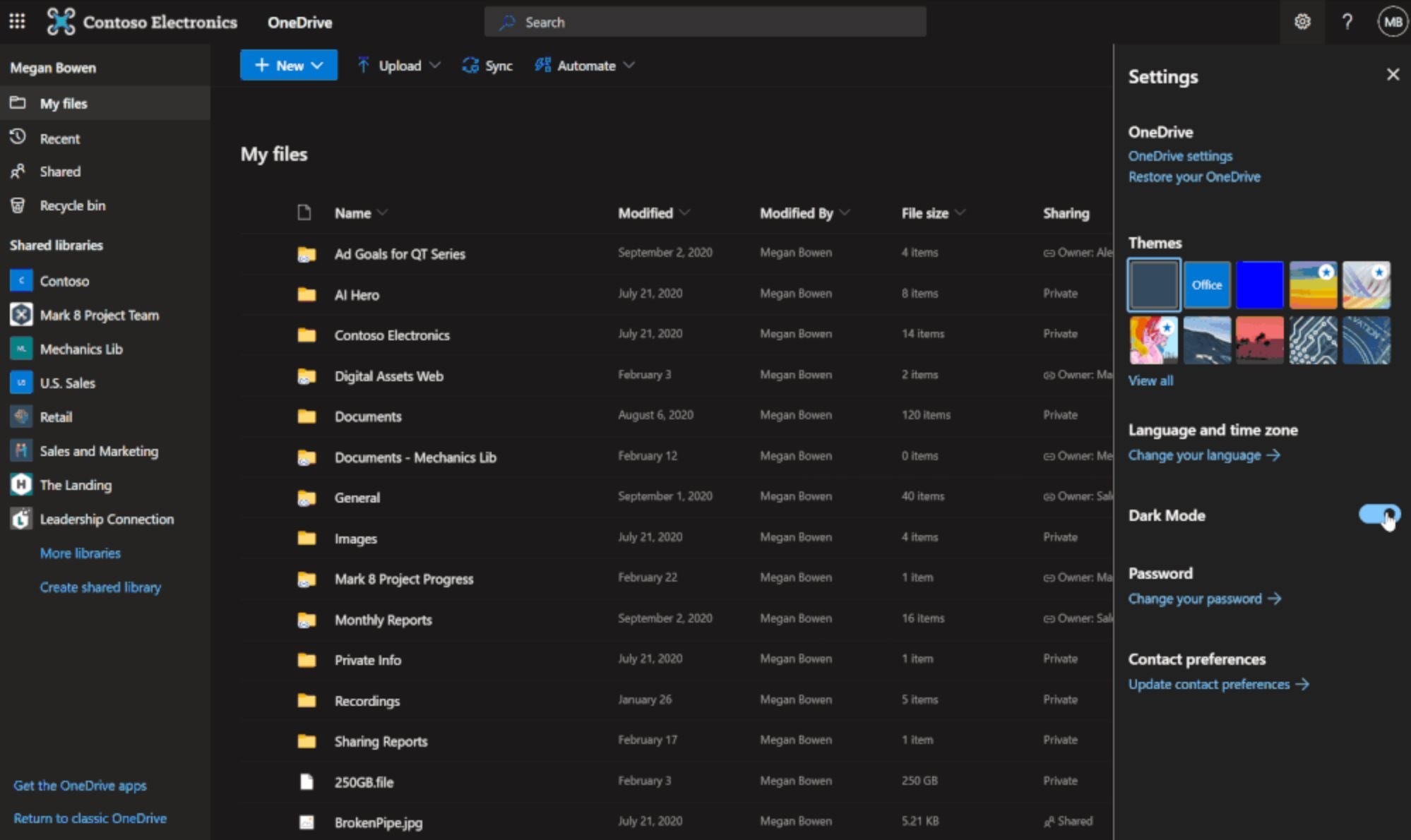Image resolution: width=1411 pixels, height=840 pixels.
Task: Go to My files in the sidebar
Action: (105, 103)
